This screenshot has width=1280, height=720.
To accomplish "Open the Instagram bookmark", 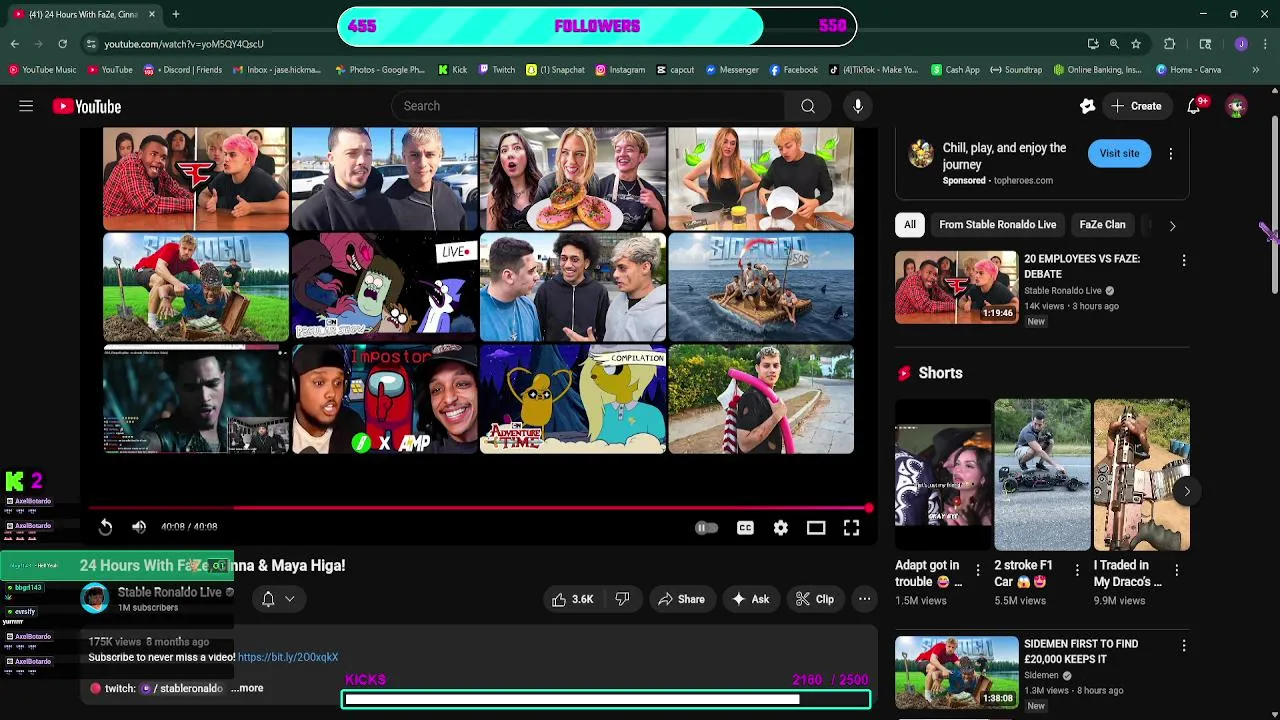I will [620, 70].
